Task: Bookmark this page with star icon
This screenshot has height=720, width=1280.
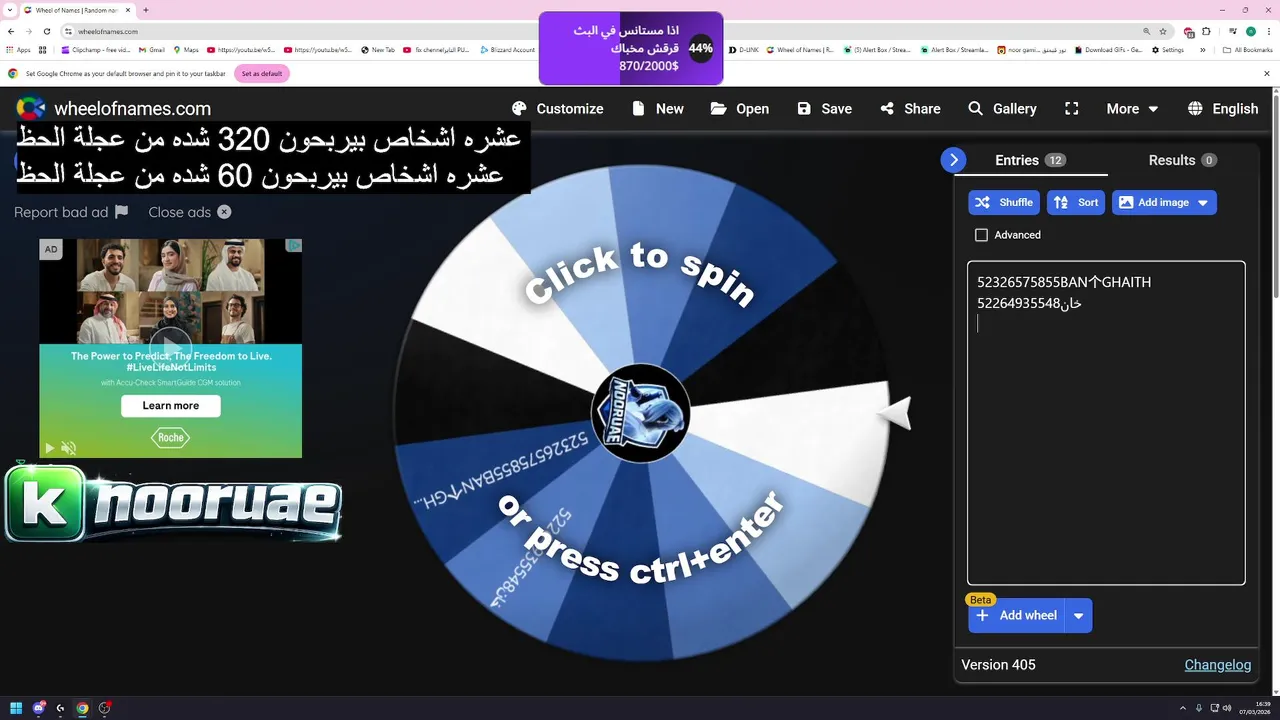Action: [1162, 31]
